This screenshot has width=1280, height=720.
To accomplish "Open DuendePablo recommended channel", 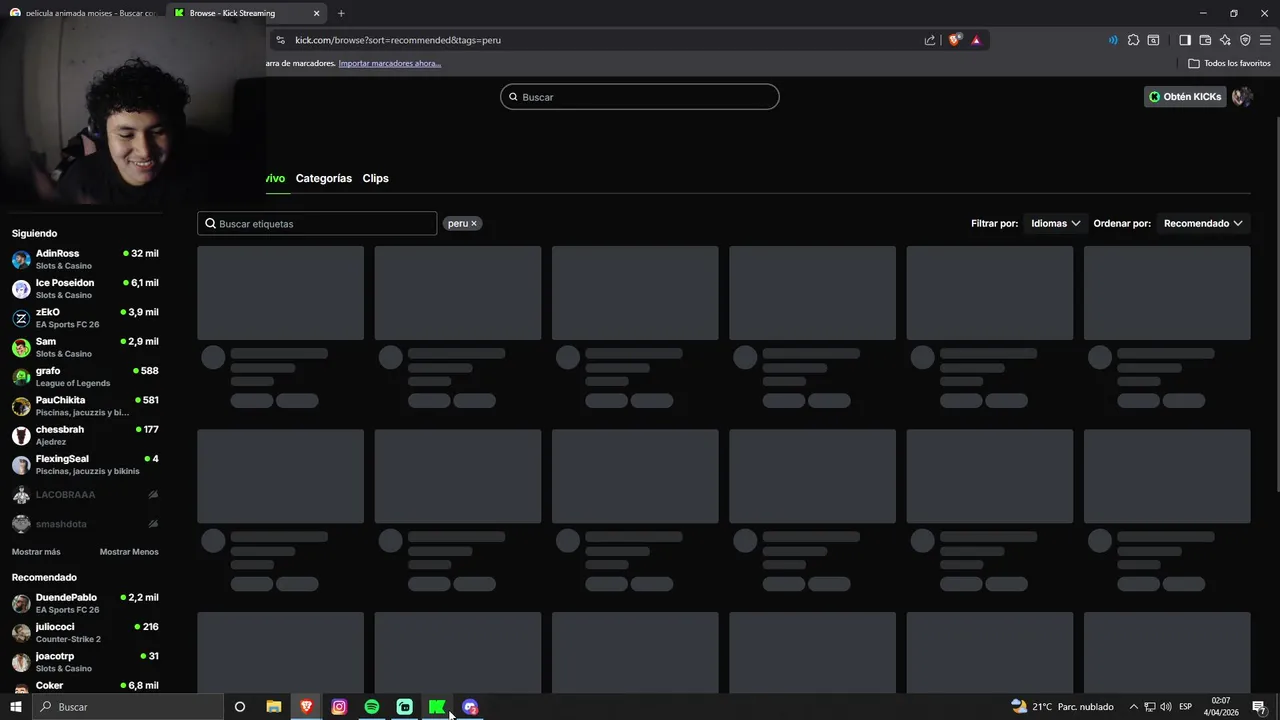I will point(85,603).
